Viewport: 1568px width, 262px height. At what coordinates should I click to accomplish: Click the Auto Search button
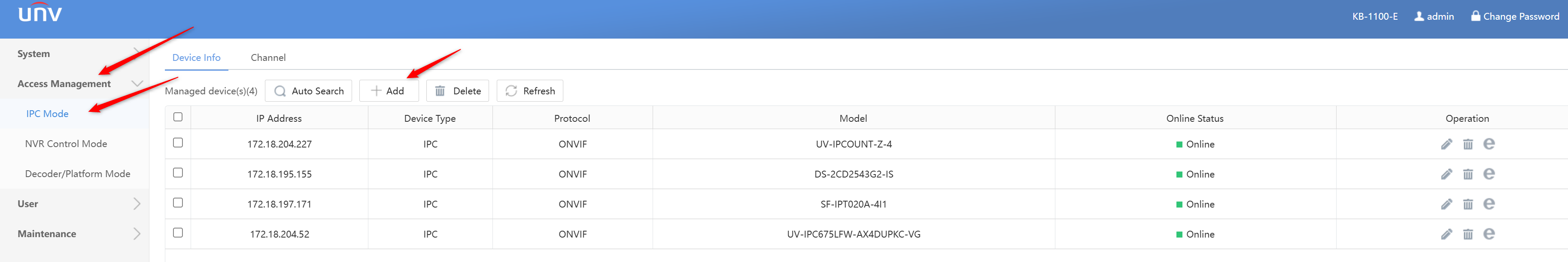click(308, 91)
